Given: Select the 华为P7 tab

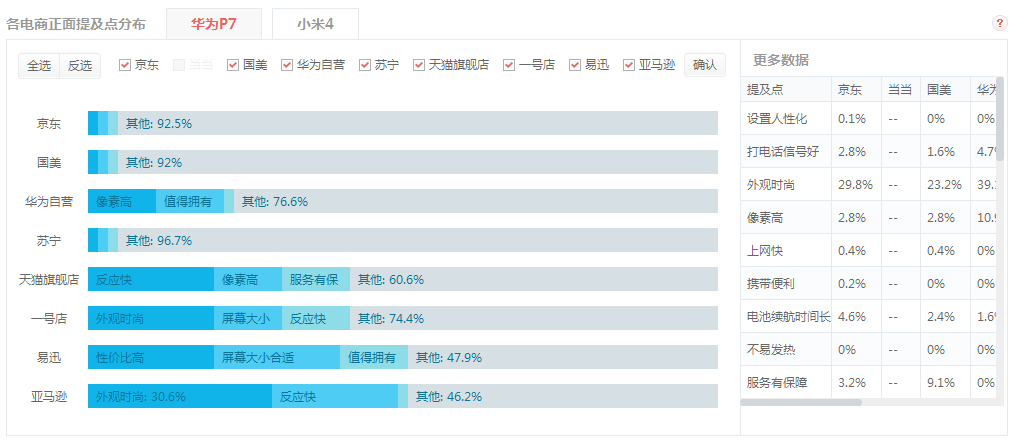Looking at the screenshot, I should tap(214, 25).
